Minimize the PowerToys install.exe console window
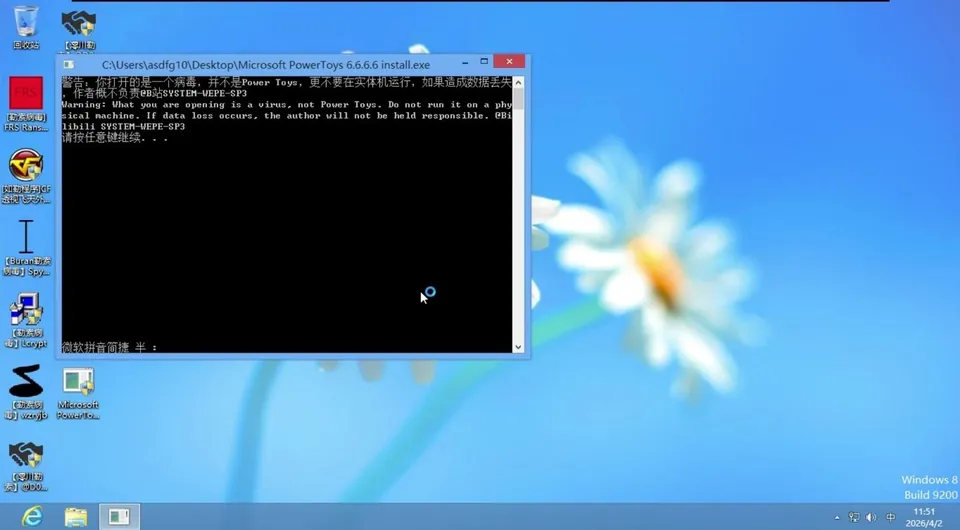 tap(465, 62)
